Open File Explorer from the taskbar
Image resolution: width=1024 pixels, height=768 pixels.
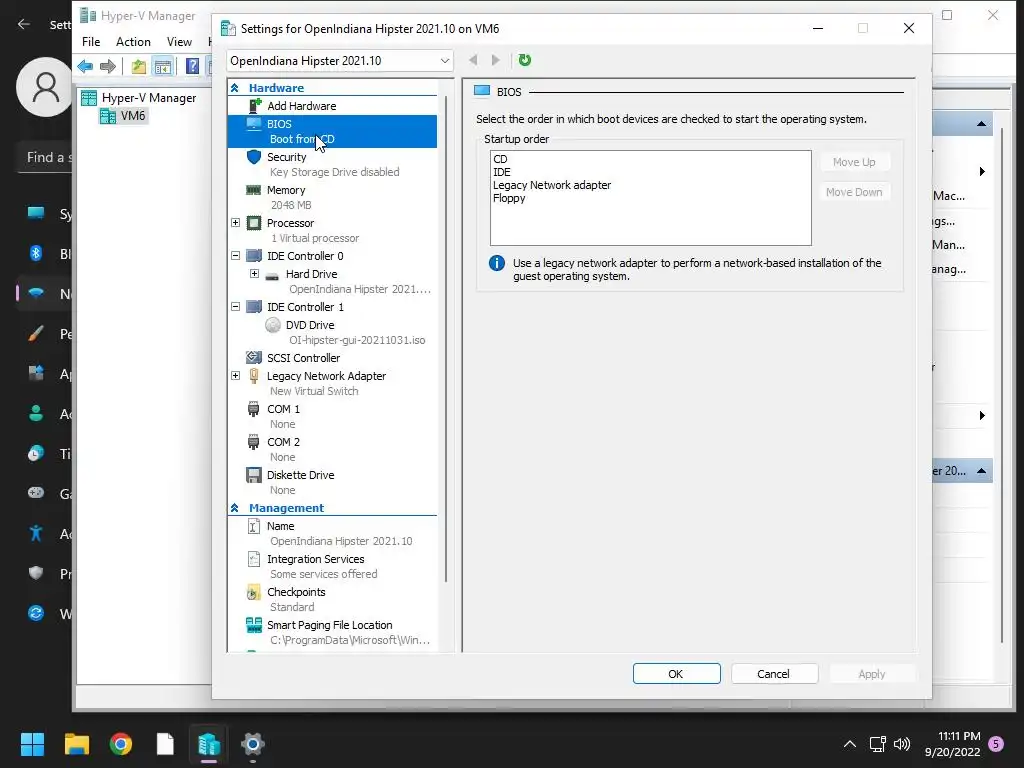coord(76,743)
